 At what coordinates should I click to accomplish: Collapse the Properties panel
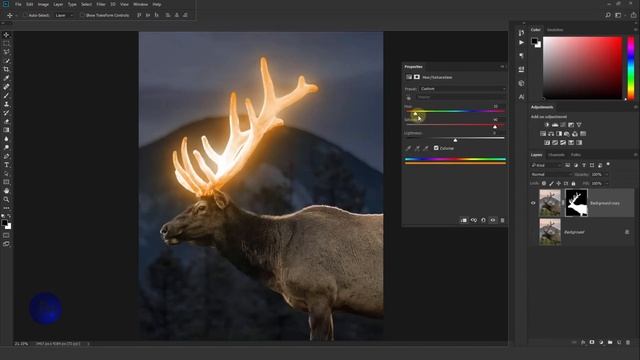[x=502, y=67]
